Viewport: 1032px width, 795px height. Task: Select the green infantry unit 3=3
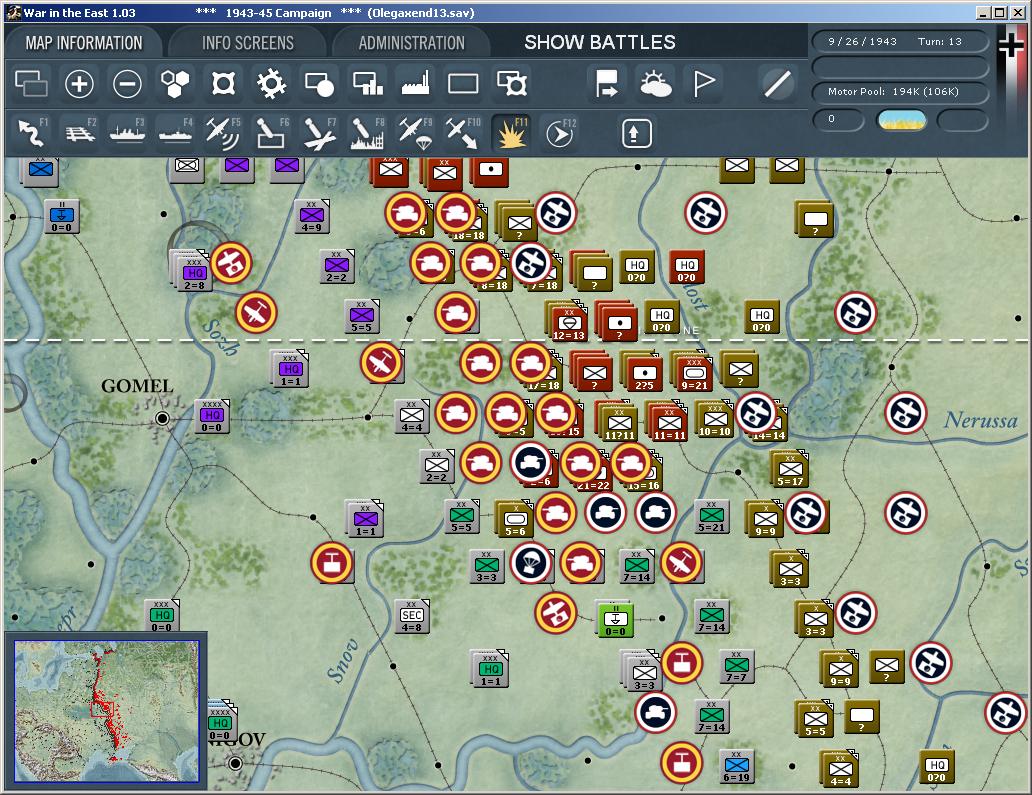click(486, 567)
